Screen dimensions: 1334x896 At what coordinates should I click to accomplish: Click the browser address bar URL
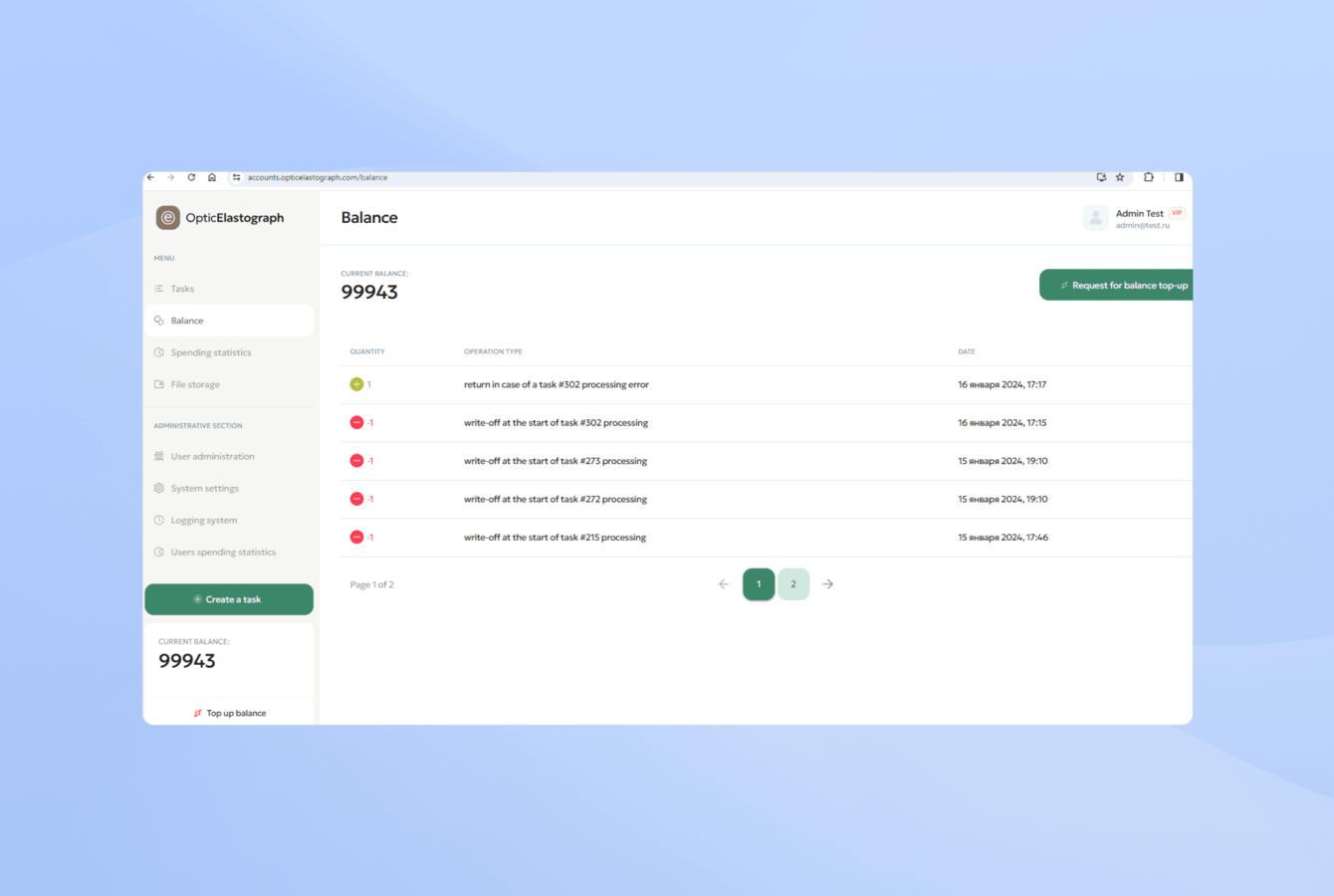pyautogui.click(x=318, y=177)
